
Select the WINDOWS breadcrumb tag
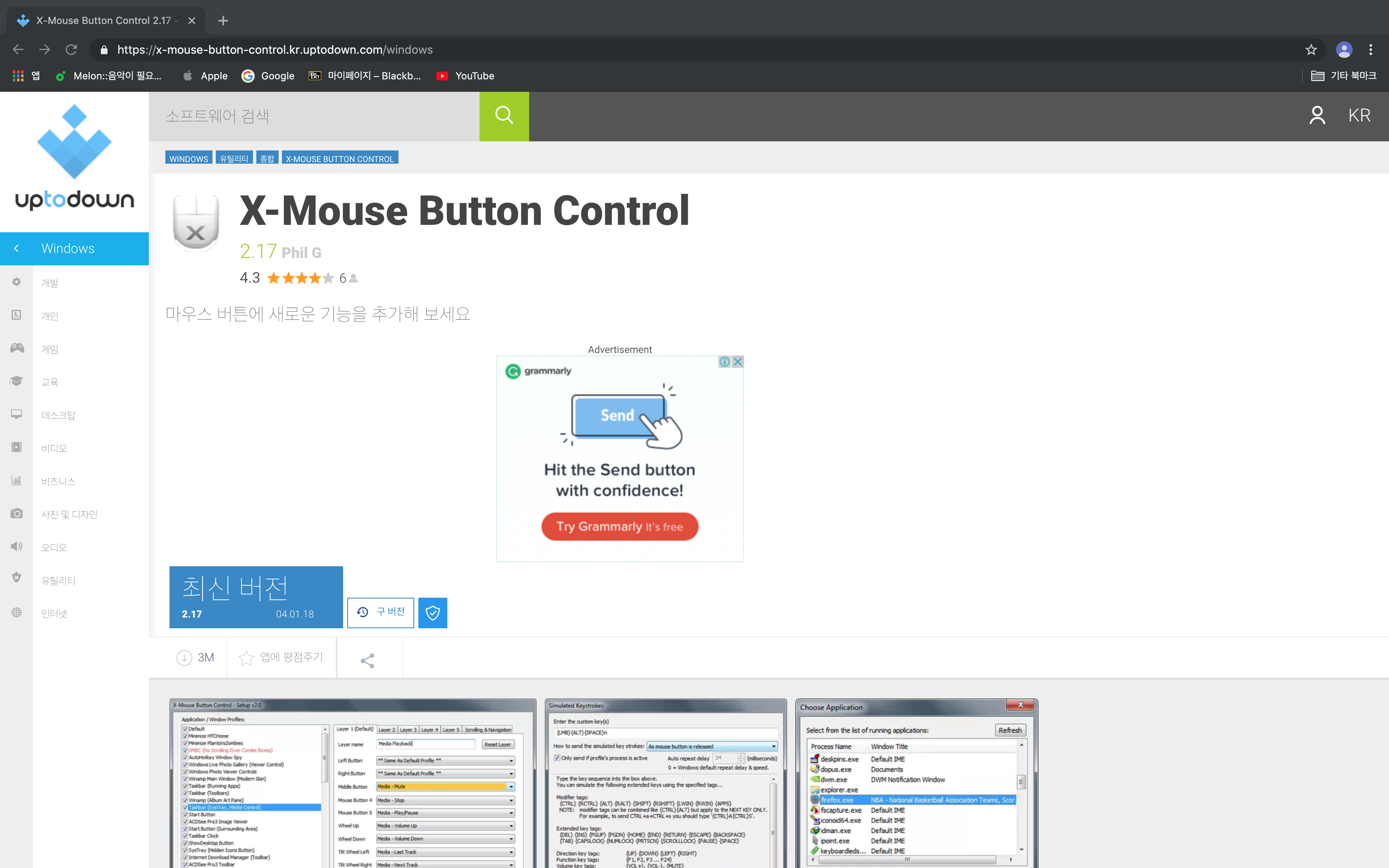[188, 158]
